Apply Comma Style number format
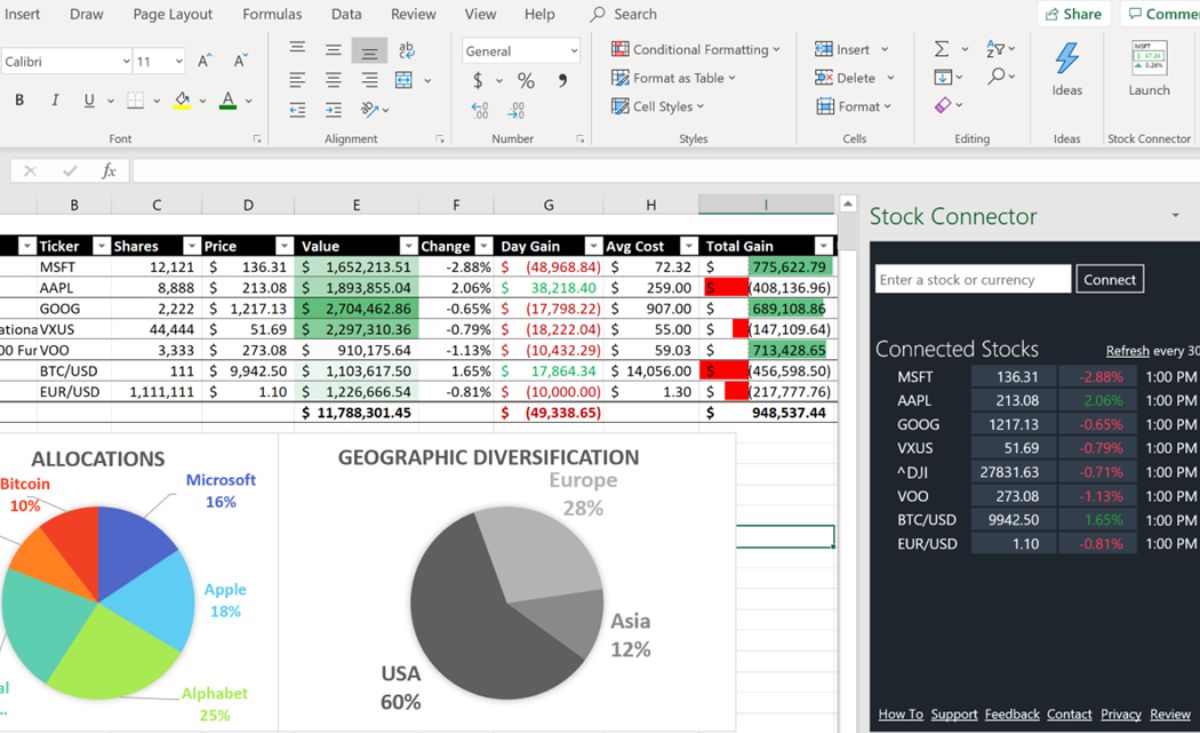This screenshot has height=733, width=1200. coord(562,81)
